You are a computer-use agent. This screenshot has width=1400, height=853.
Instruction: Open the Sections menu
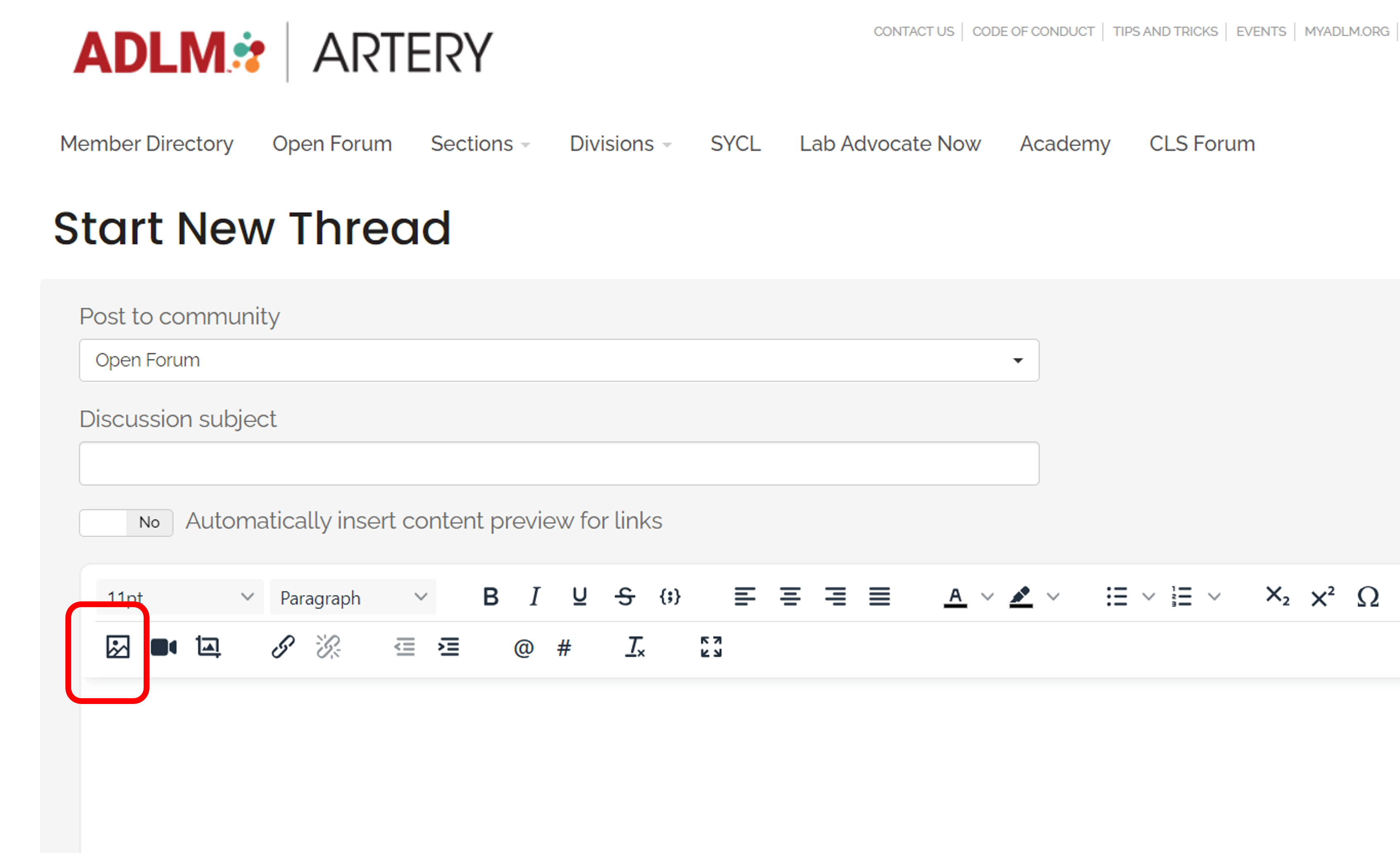coord(480,144)
